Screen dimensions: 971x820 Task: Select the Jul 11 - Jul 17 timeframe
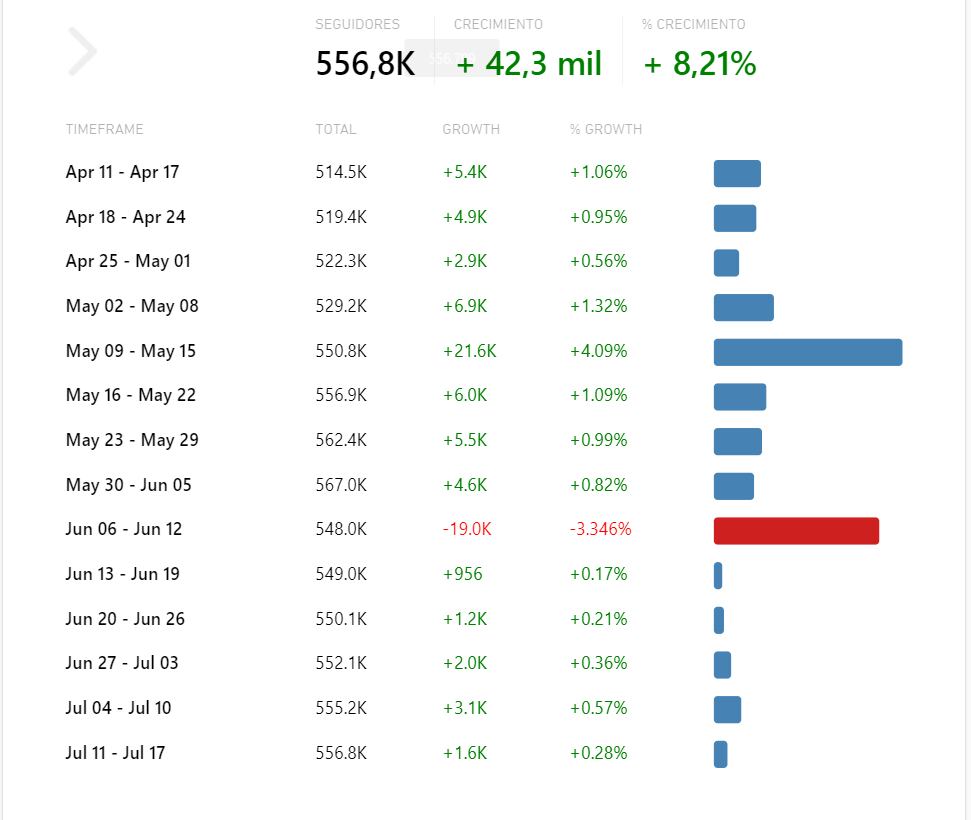coord(115,752)
